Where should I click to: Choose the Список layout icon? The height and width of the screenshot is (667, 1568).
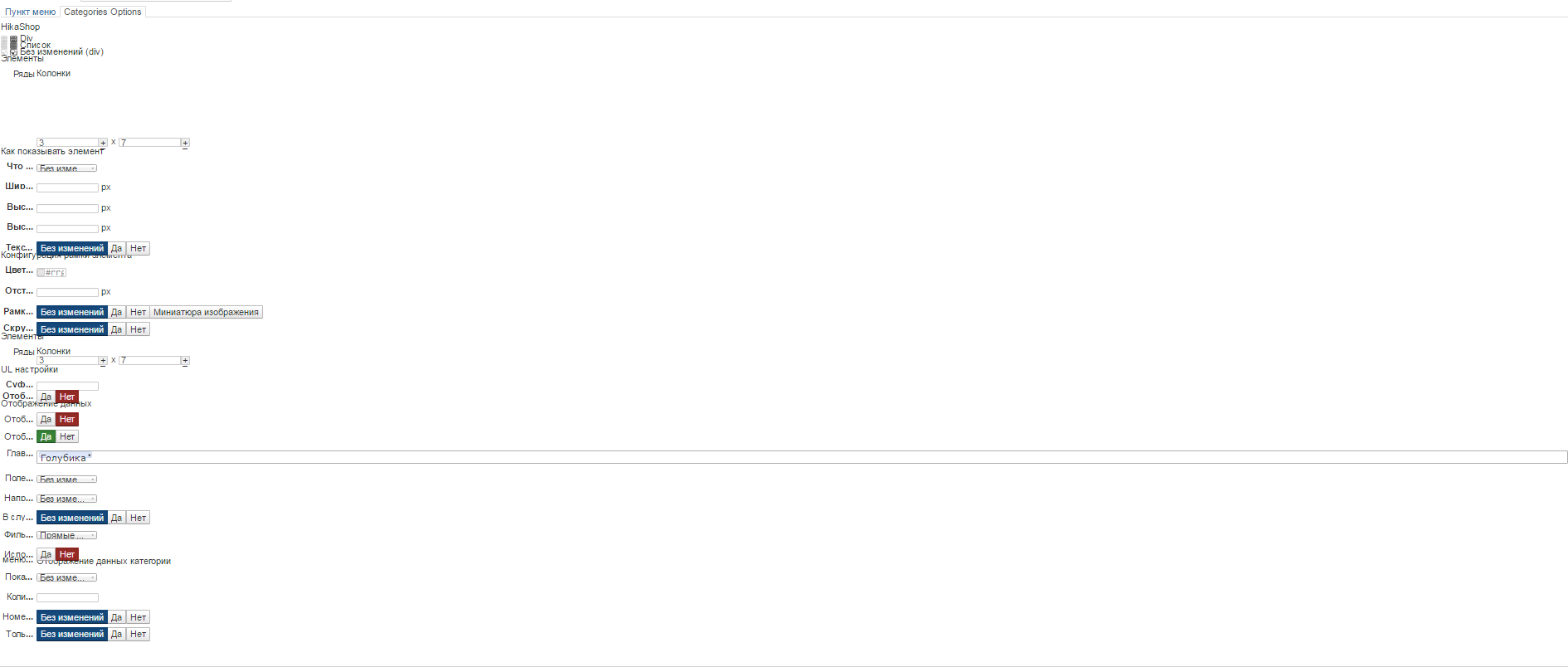13,46
